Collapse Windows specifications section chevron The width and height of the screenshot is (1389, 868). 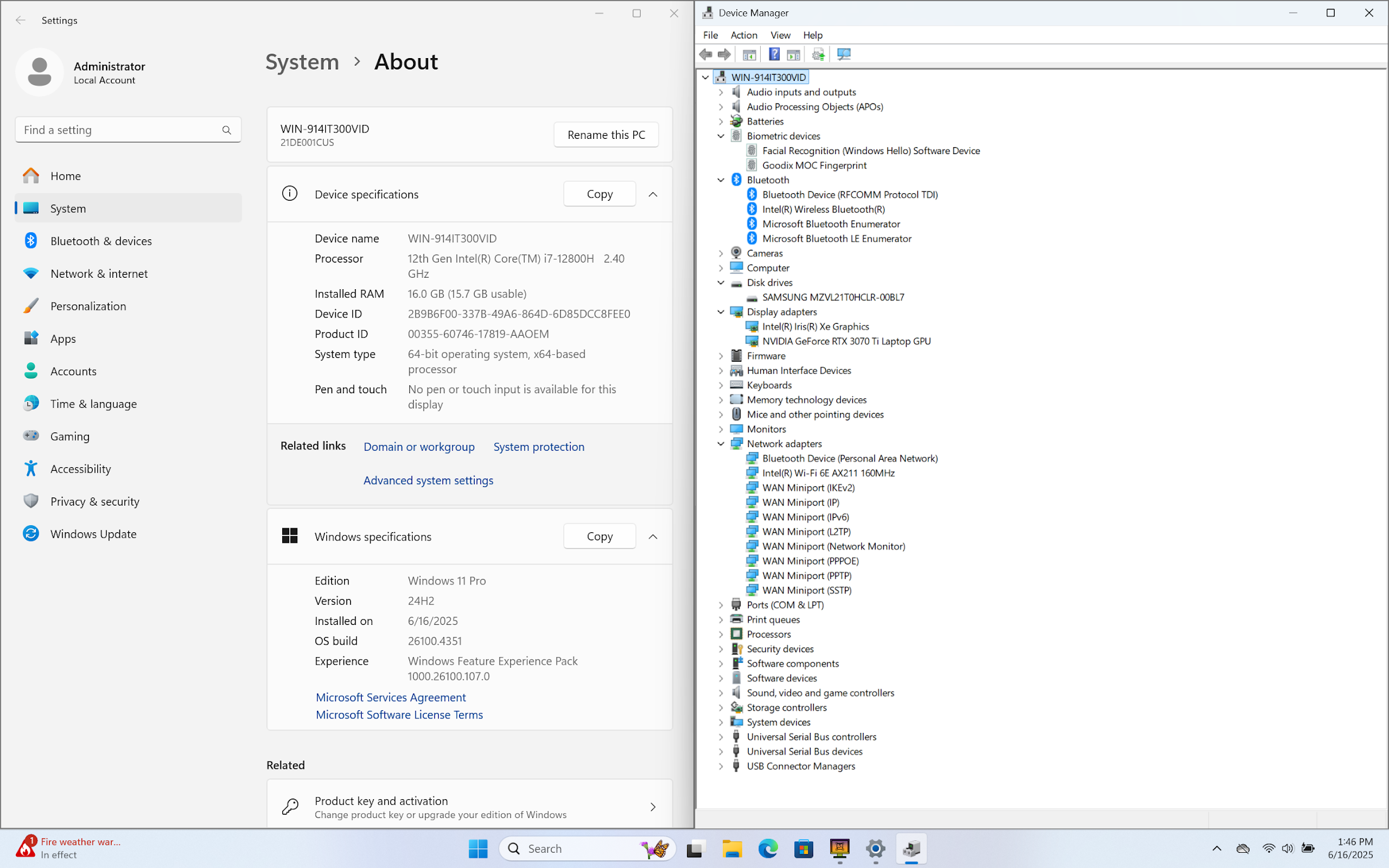point(653,537)
